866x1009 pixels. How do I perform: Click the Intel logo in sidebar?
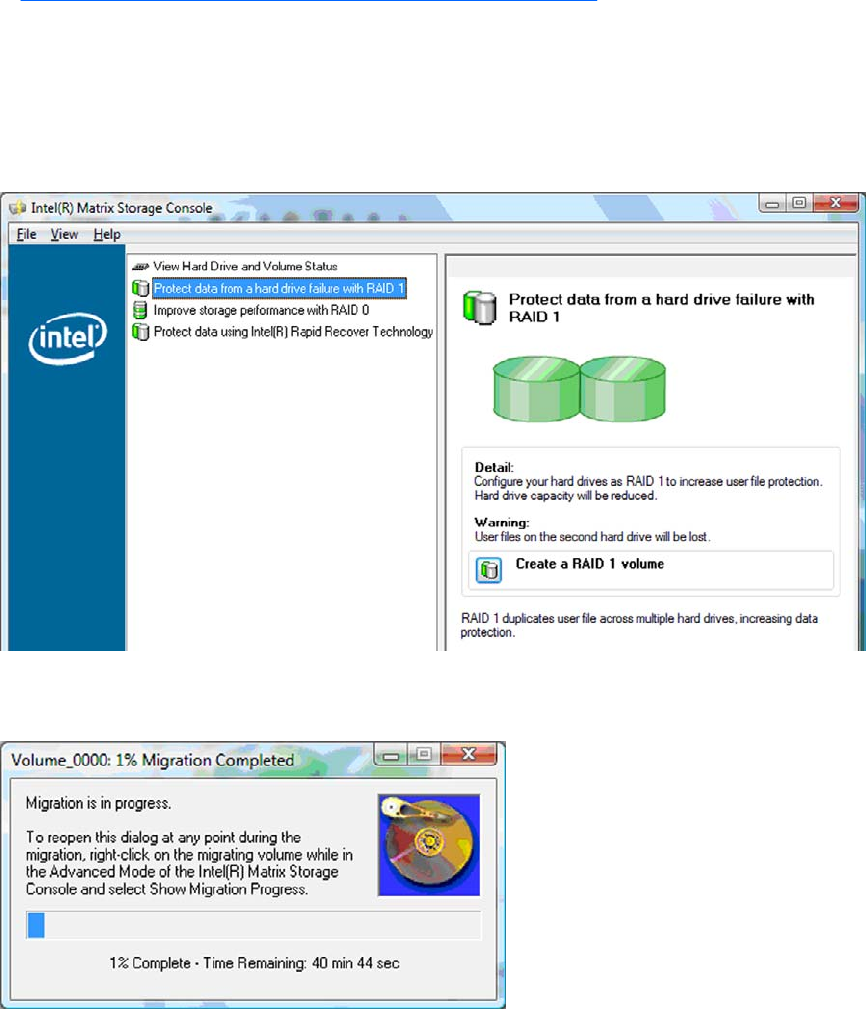point(68,337)
